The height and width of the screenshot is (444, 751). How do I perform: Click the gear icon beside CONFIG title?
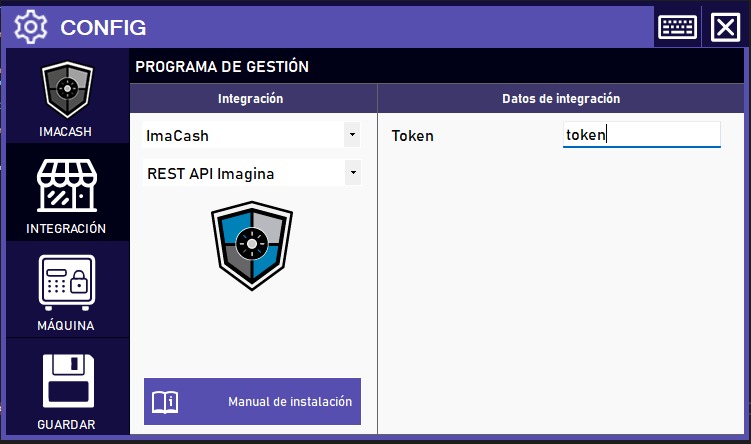pyautogui.click(x=31, y=27)
